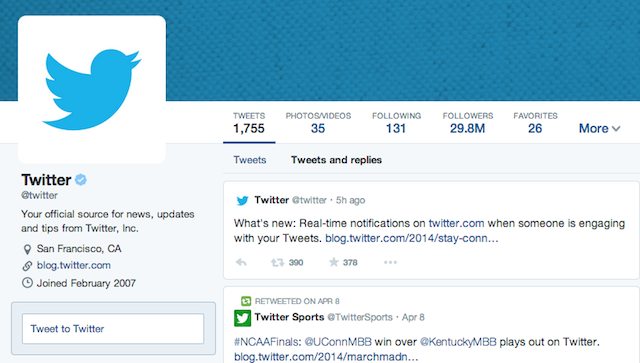Viewport: 640px width, 363px height.
Task: Click the Joined February 2007 text
Action: [86, 283]
